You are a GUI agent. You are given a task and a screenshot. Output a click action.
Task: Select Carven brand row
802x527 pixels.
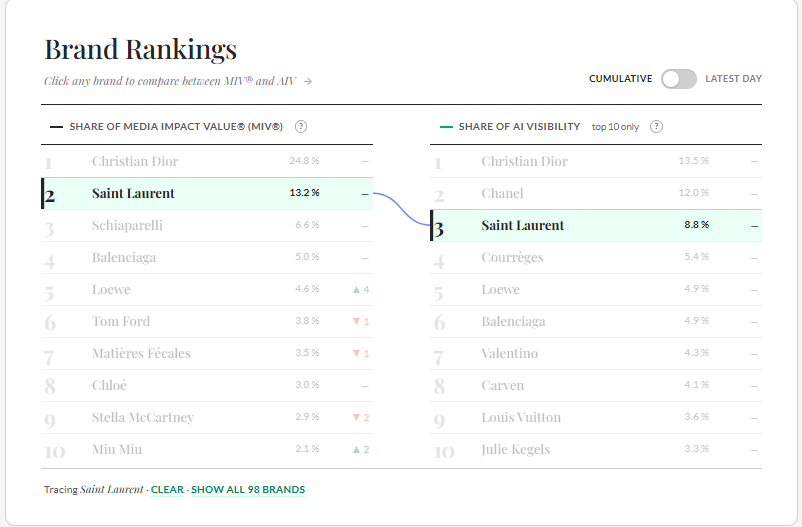[x=596, y=385]
